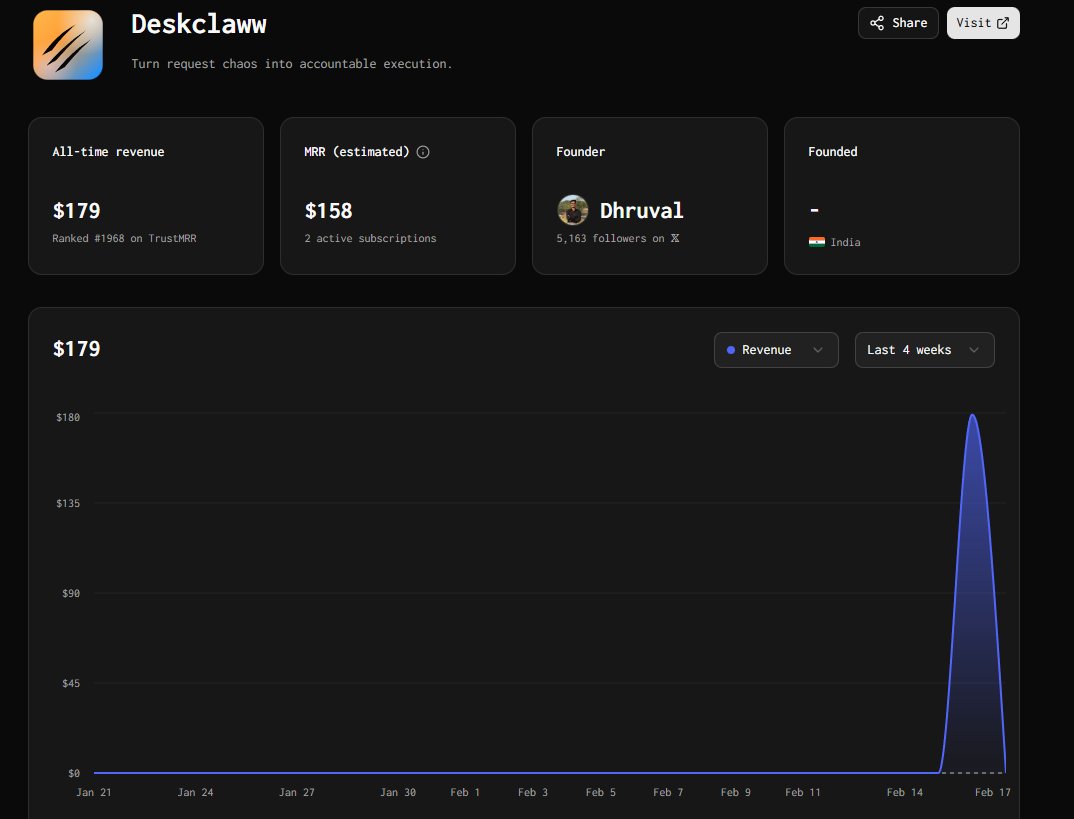Click the Deskclaww claw-mark logo
The image size is (1074, 819).
(x=68, y=45)
